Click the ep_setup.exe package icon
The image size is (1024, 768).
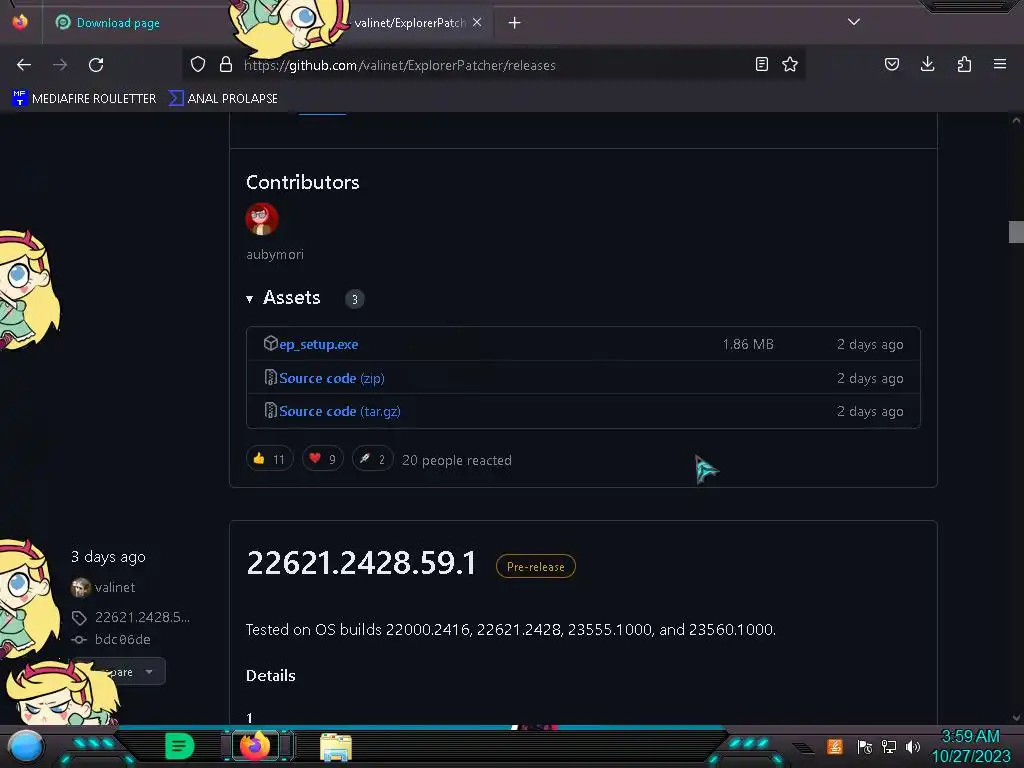pos(270,344)
